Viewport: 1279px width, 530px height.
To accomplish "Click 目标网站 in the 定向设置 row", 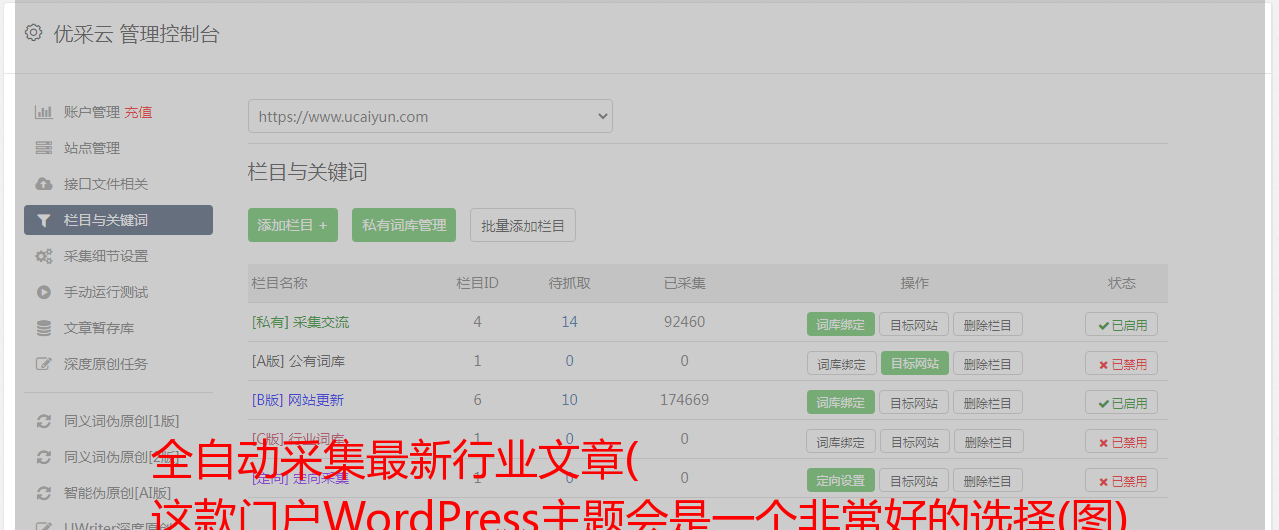I will tap(914, 480).
